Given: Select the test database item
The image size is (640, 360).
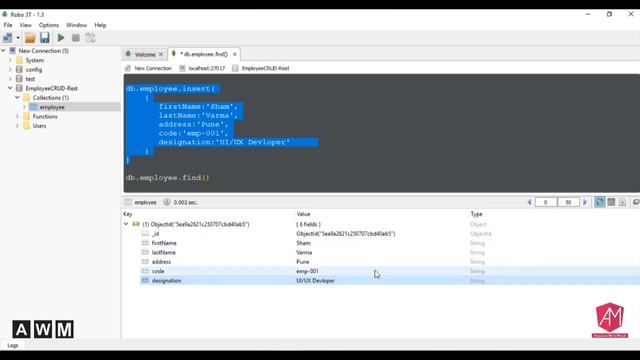Looking at the screenshot, I should coord(30,79).
